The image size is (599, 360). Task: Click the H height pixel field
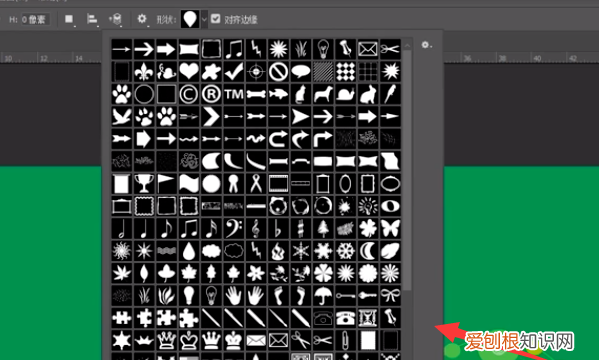tap(35, 19)
